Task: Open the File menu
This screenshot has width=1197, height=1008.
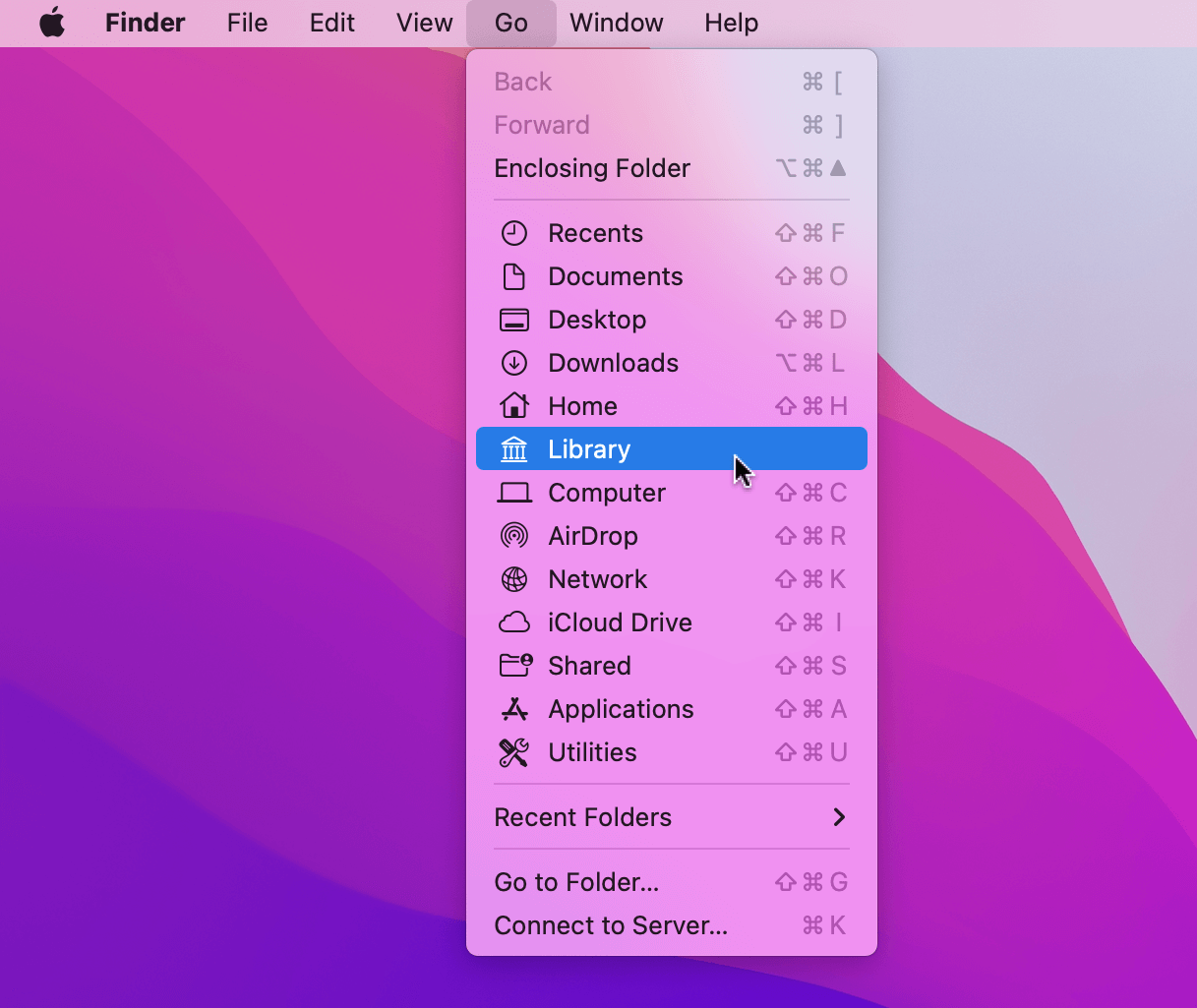Action: 247,23
